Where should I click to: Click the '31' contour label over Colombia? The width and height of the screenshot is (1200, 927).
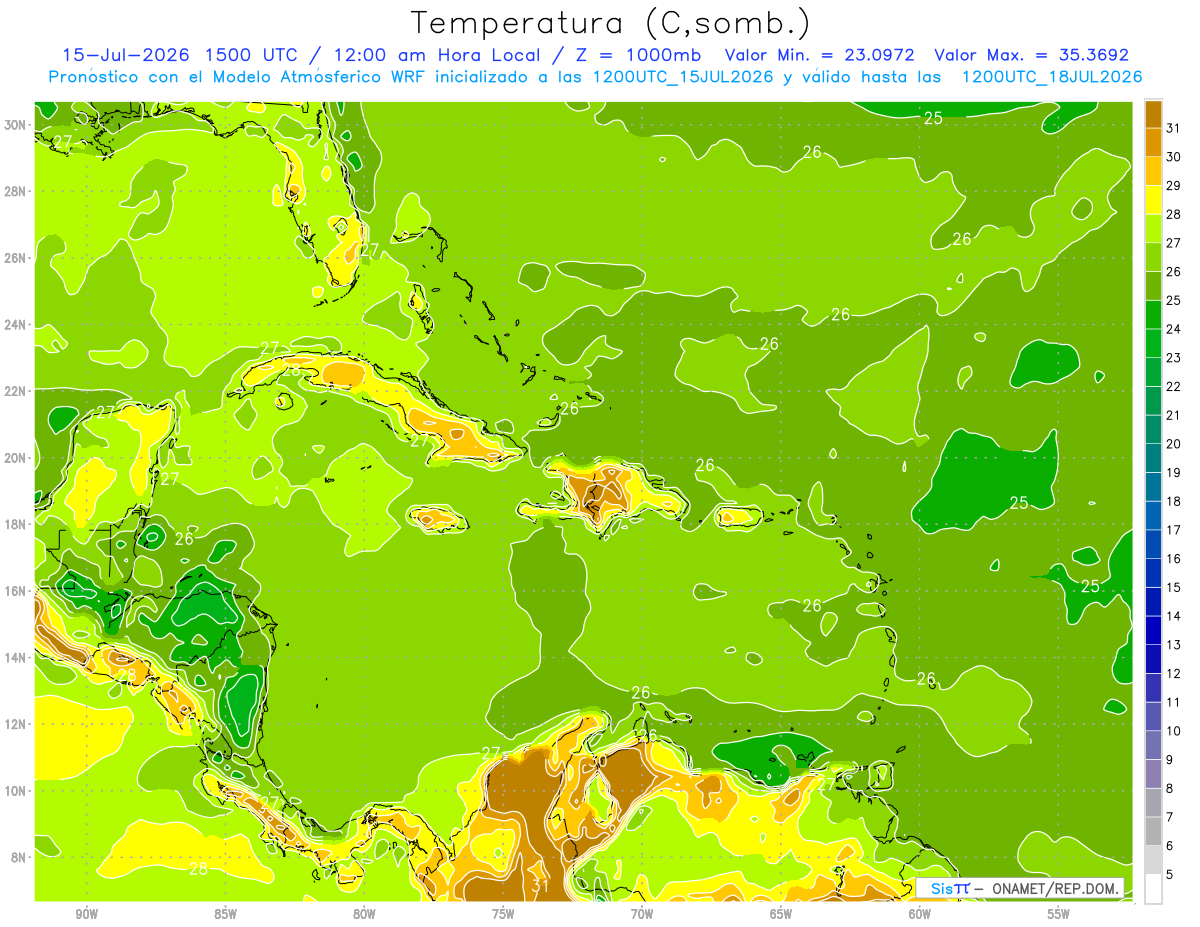(x=541, y=884)
